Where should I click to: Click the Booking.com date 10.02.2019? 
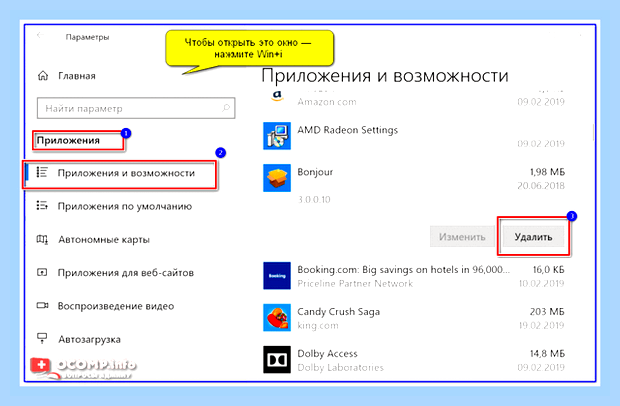[542, 283]
